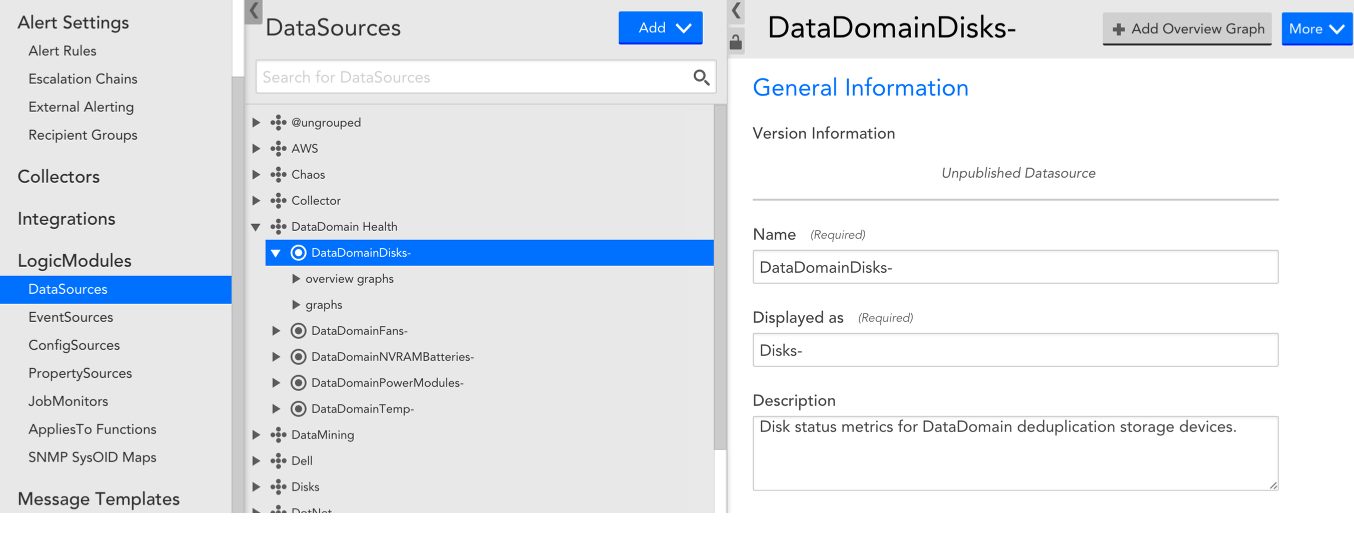This screenshot has width=1354, height=551.
Task: Collapse the DataDomain Health group
Action: [256, 227]
